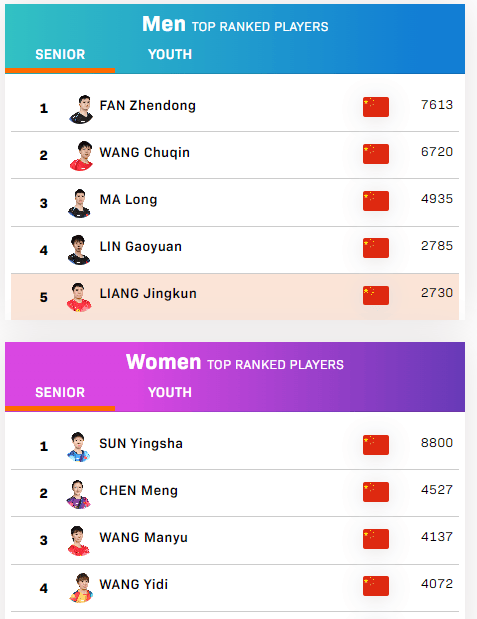Switch to the Men YOUTH tab
Viewport: 477px width, 619px height.
pyautogui.click(x=170, y=54)
